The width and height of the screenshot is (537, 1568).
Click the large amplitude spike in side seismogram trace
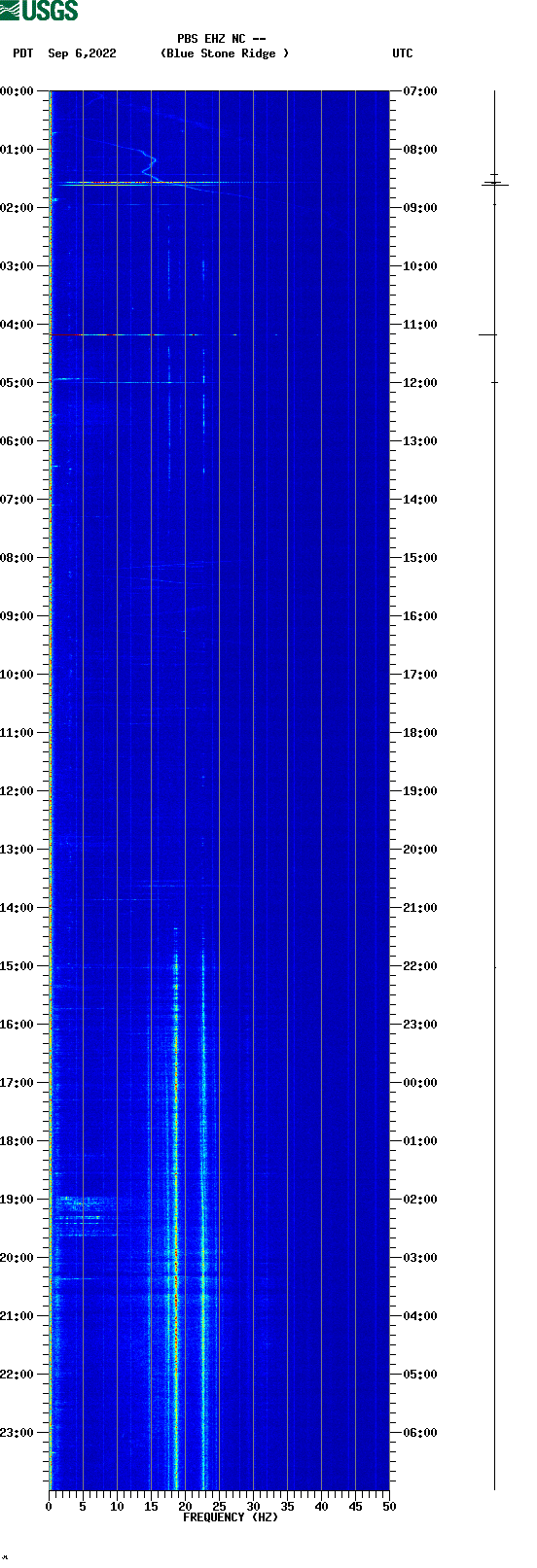coord(494,184)
